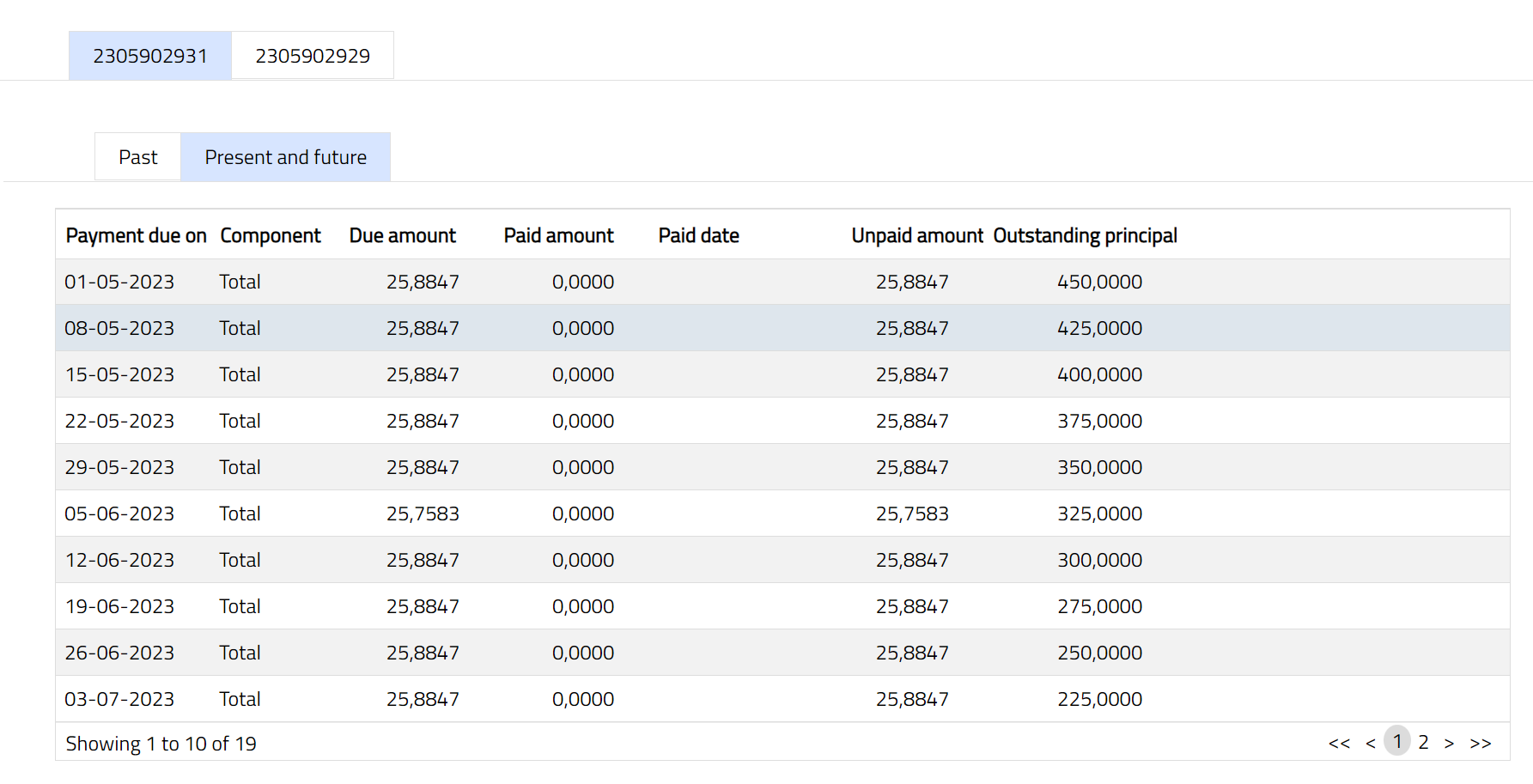The width and height of the screenshot is (1533, 784).
Task: Jump to page 2 of payments
Action: [x=1423, y=742]
